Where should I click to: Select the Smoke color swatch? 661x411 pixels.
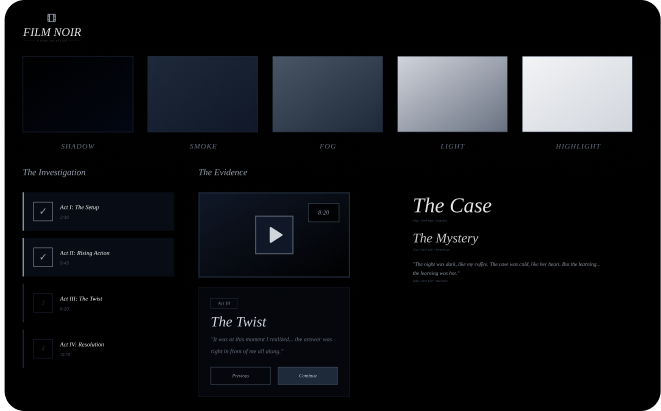point(203,94)
